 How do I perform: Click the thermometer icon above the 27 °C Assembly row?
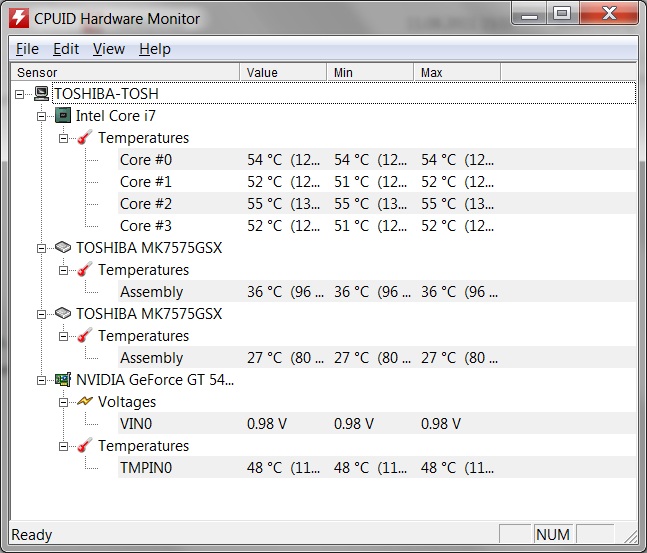(x=85, y=336)
